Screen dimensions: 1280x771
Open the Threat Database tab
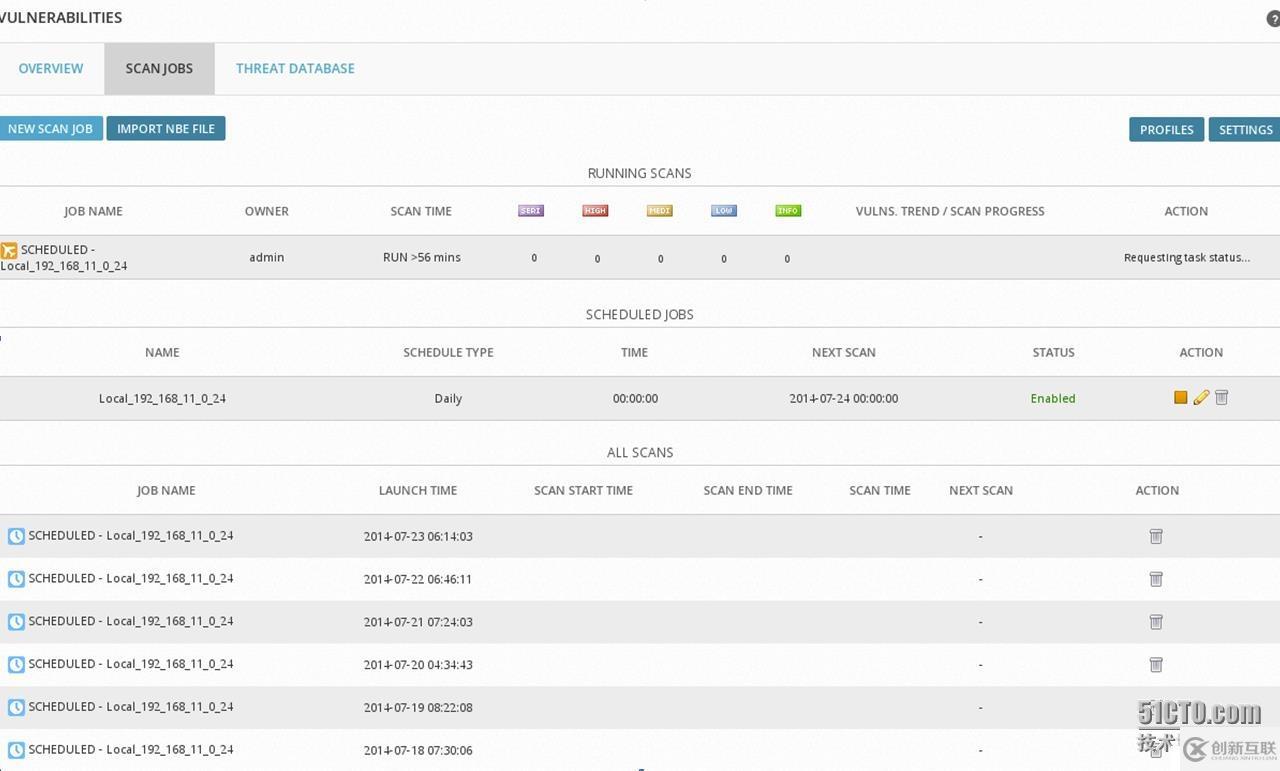295,69
